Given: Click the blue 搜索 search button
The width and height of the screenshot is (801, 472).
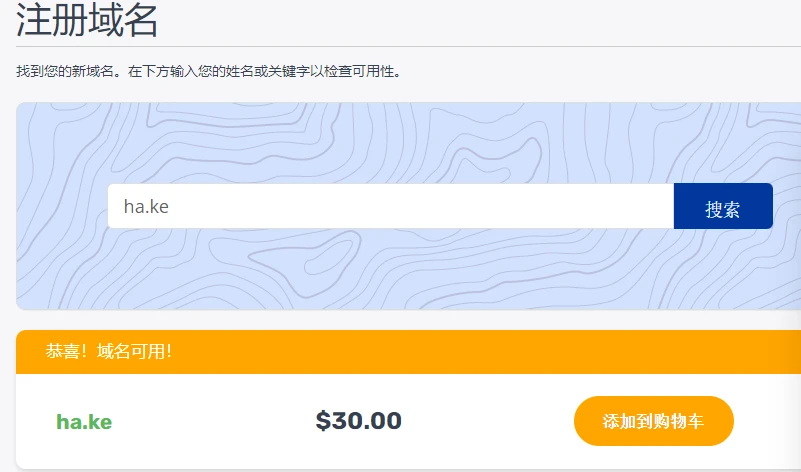Looking at the screenshot, I should pos(723,207).
